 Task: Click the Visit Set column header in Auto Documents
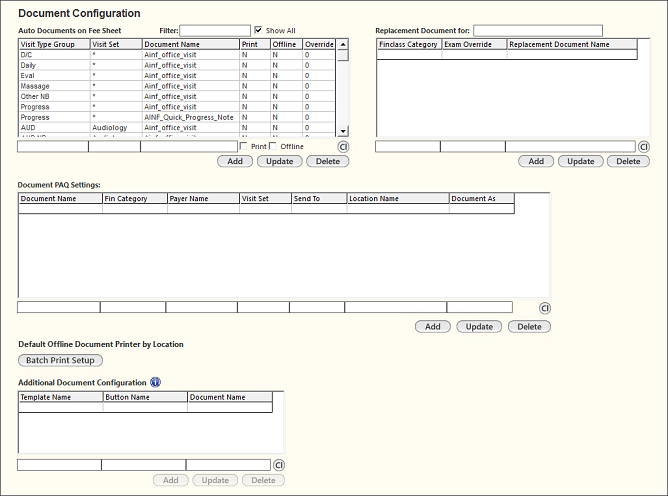point(116,44)
